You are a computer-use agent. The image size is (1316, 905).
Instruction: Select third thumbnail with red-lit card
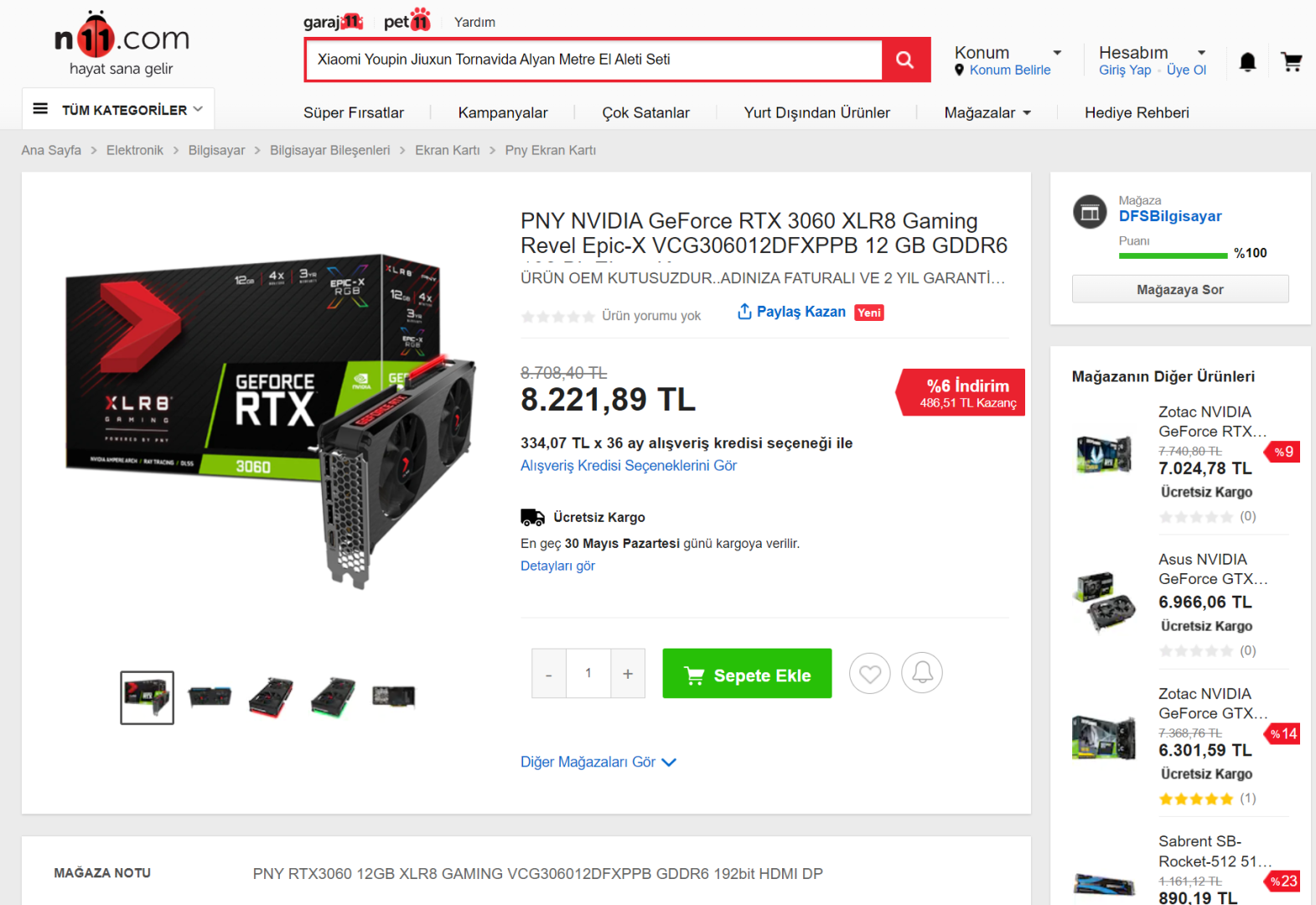[x=271, y=697]
